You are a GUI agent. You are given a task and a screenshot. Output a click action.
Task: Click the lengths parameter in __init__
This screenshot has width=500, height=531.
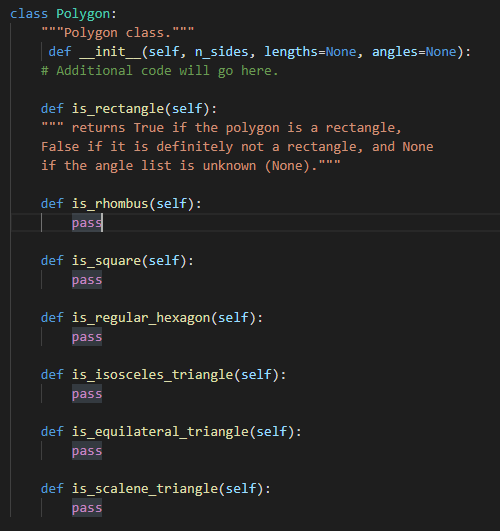[x=291, y=52]
